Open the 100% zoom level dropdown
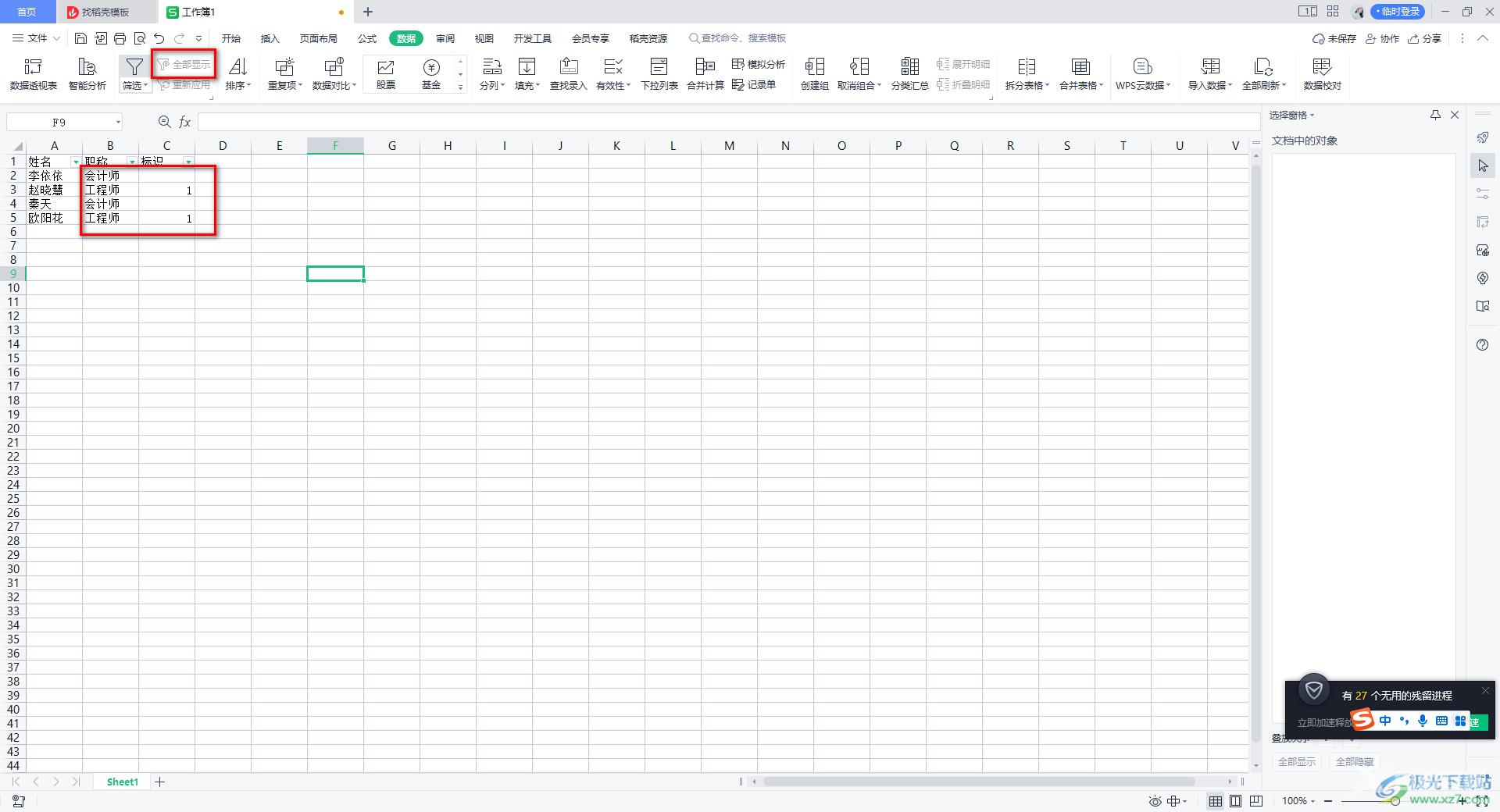 1298,801
